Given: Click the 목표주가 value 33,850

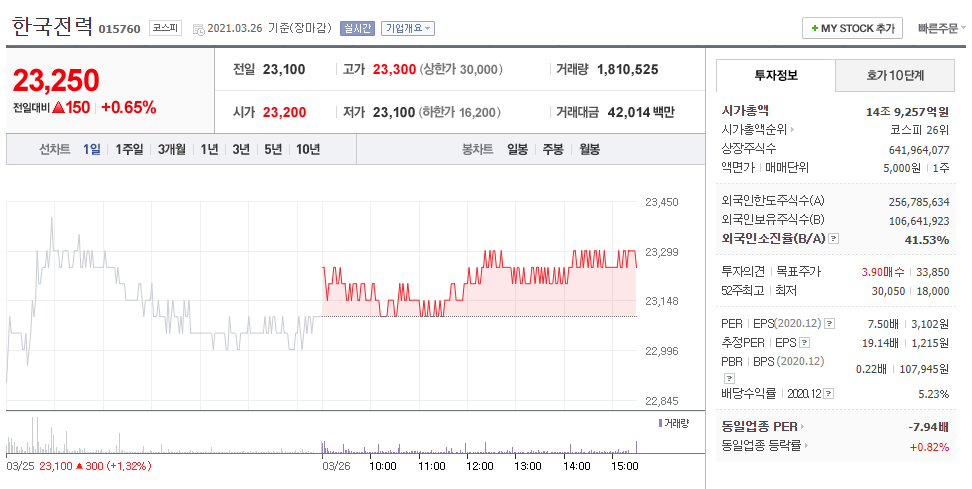Looking at the screenshot, I should point(932,272).
